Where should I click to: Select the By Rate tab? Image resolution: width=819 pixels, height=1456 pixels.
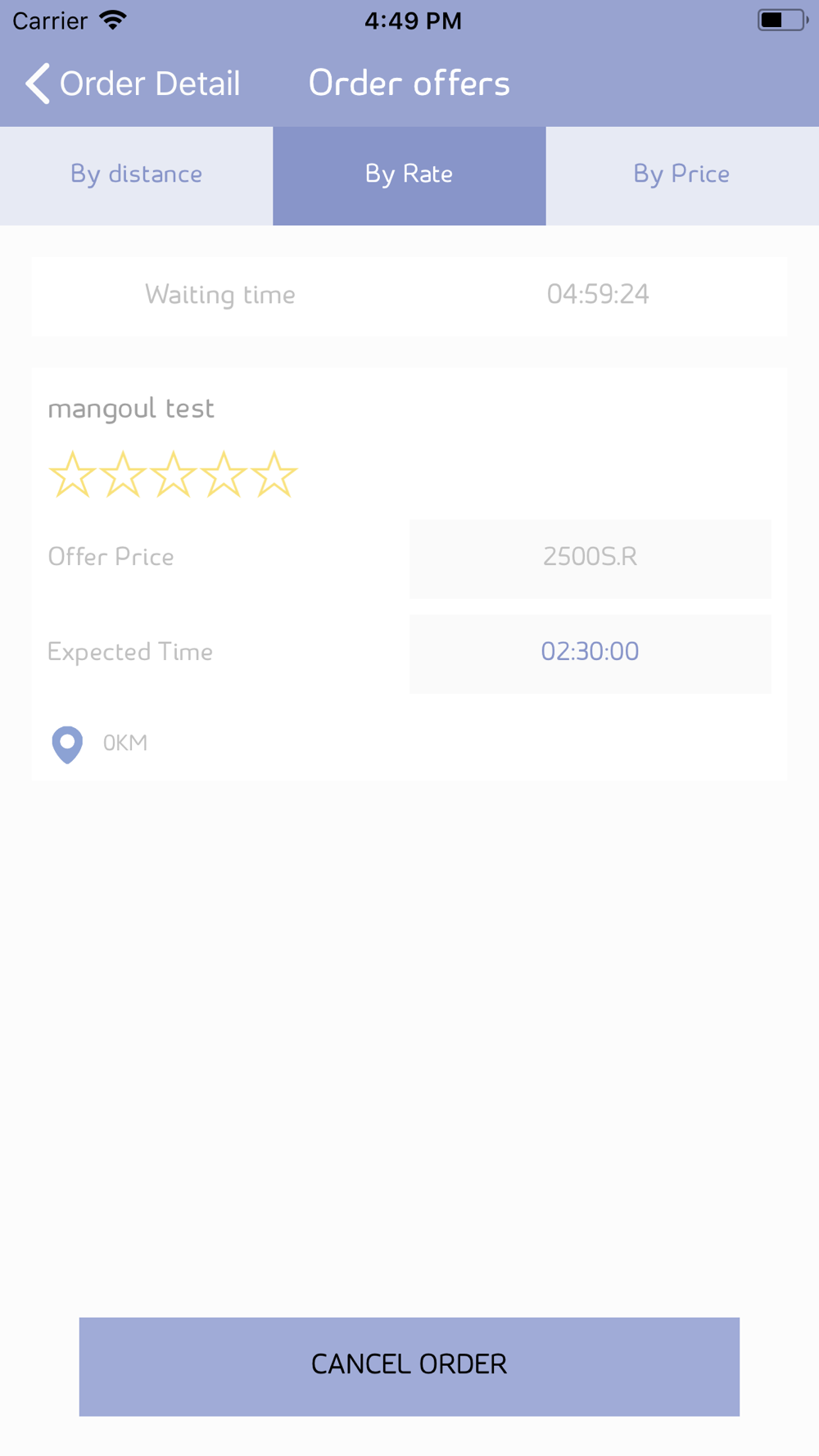pyautogui.click(x=409, y=175)
